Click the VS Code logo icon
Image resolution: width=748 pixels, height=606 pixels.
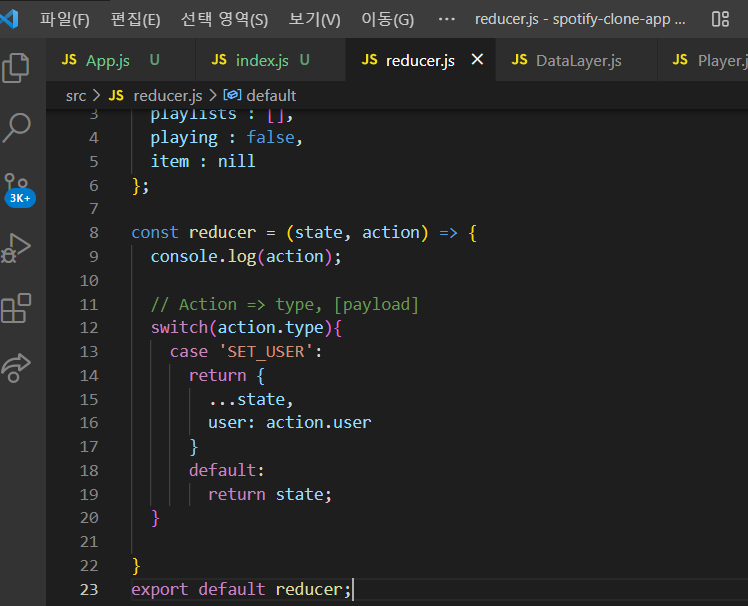point(10,19)
